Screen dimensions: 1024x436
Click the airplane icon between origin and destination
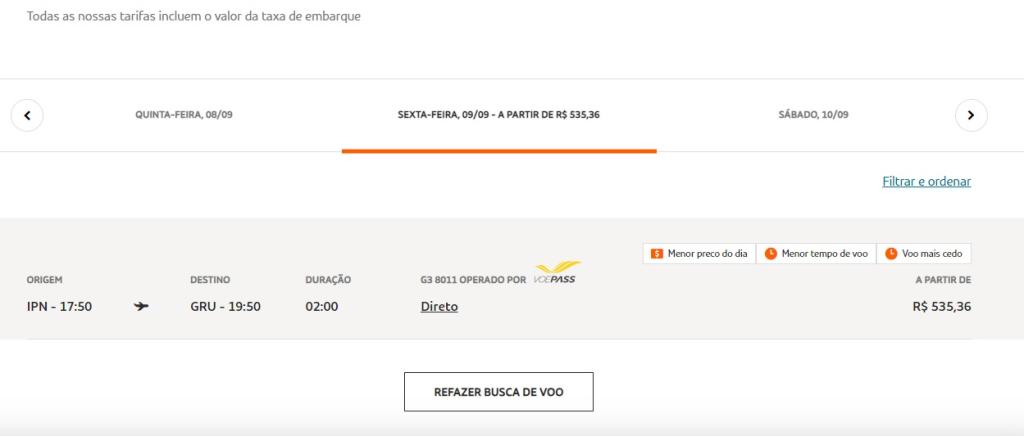[x=141, y=306]
